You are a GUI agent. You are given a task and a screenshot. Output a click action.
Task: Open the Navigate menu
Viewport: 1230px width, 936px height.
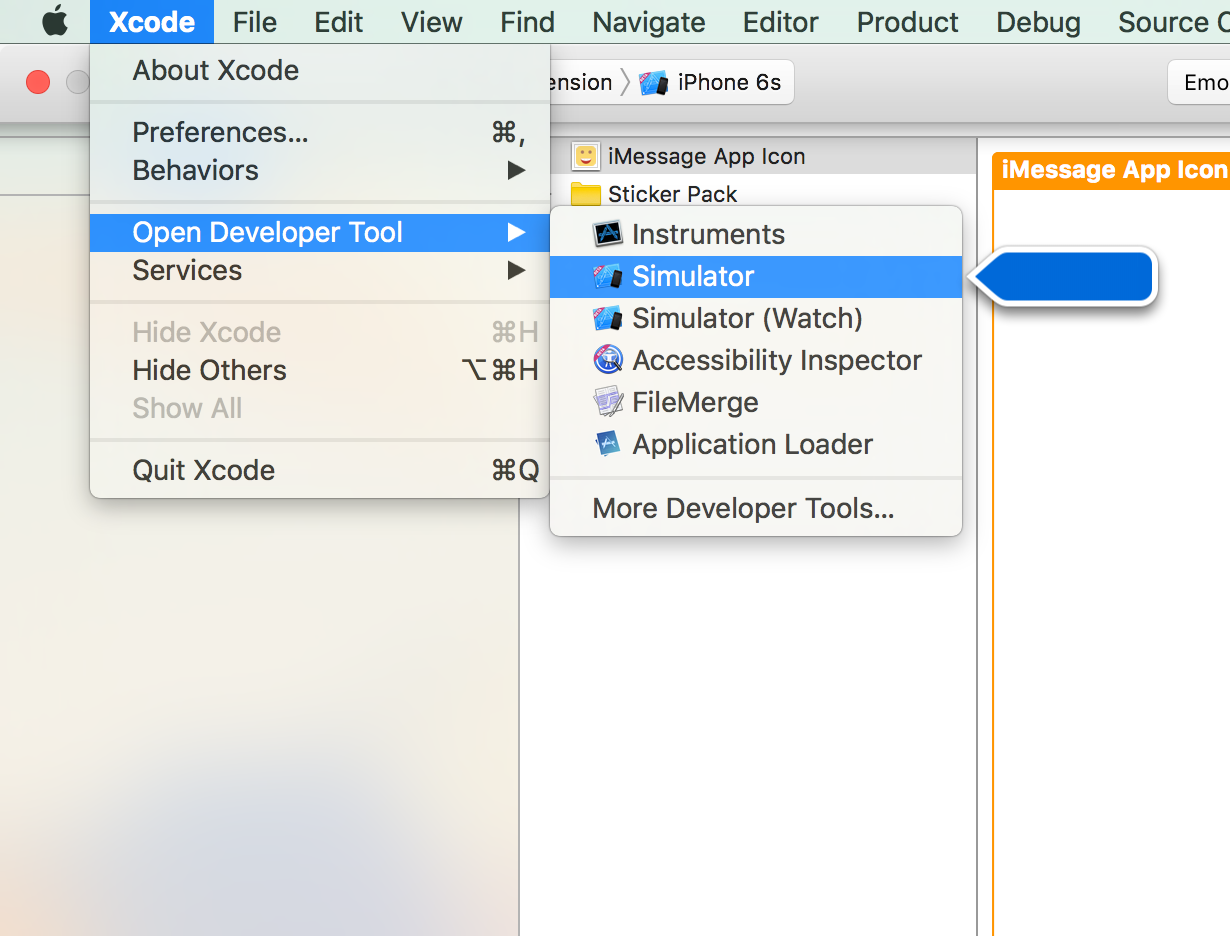[x=649, y=21]
